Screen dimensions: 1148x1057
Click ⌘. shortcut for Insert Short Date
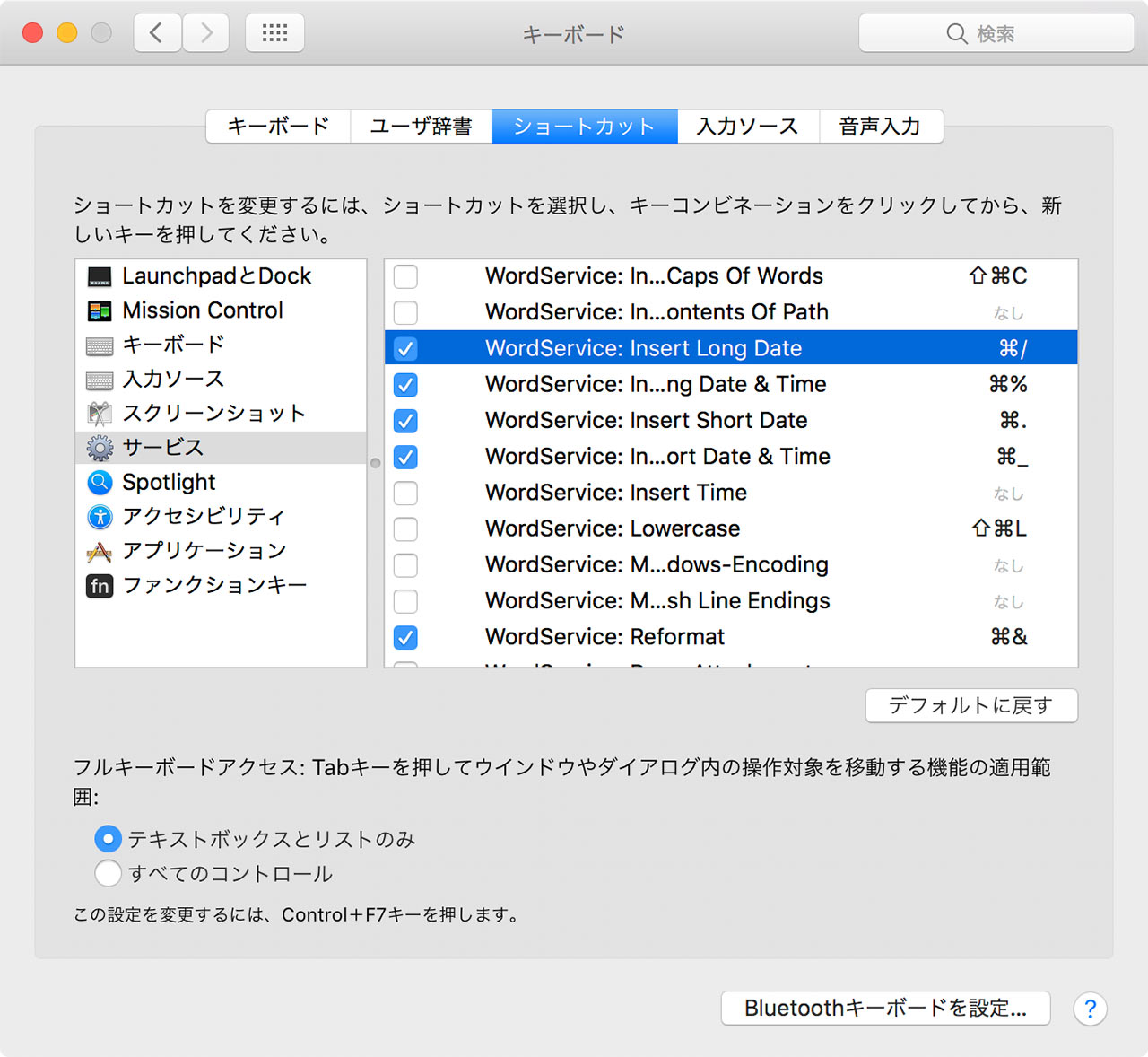1013,421
